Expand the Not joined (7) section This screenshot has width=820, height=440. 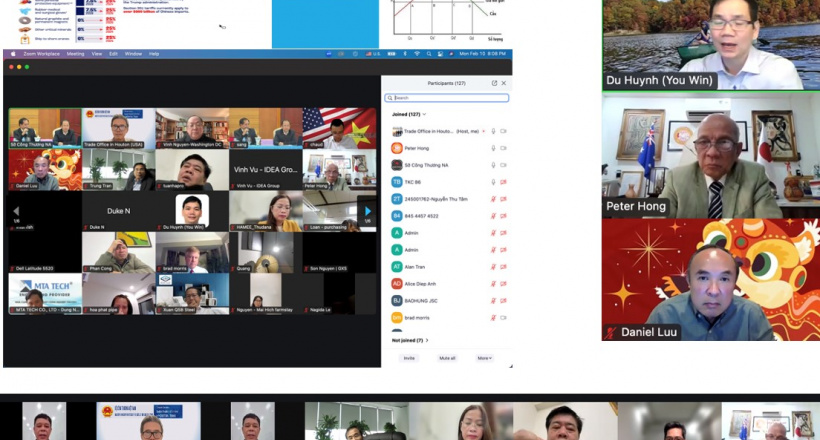[427, 340]
